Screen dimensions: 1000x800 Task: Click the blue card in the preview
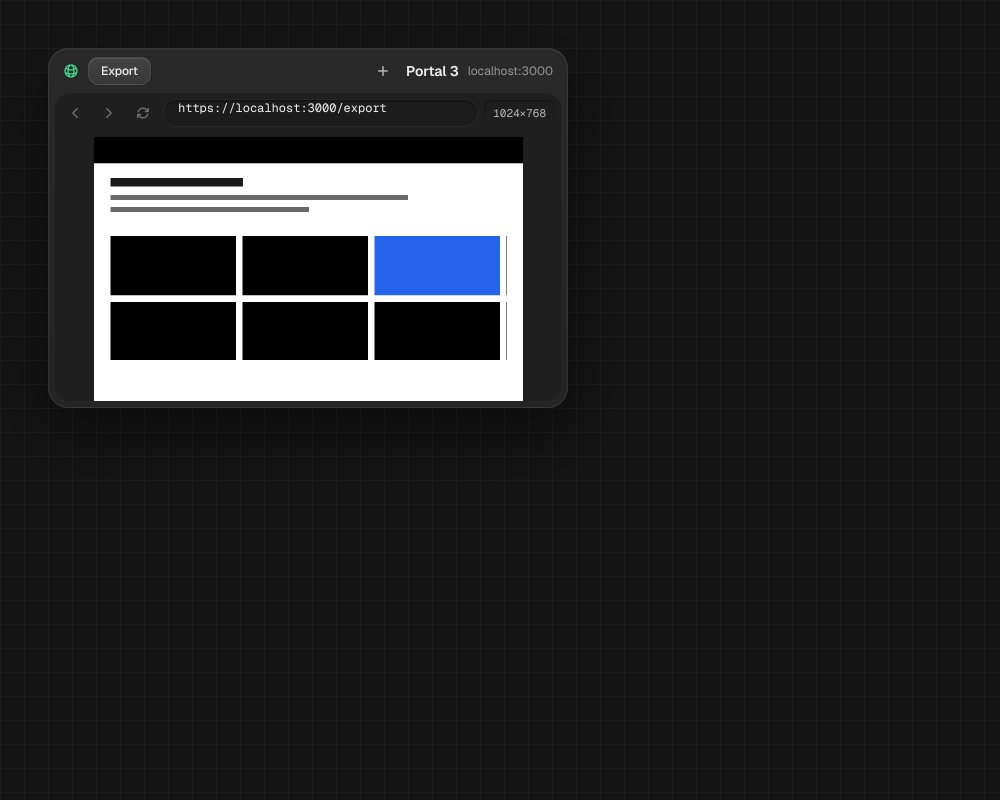(x=437, y=265)
